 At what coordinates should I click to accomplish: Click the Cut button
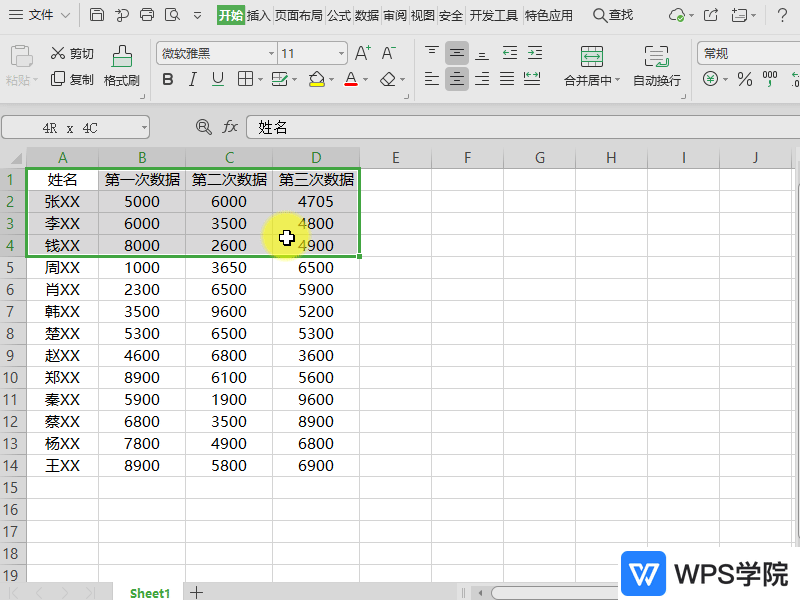tap(72, 53)
